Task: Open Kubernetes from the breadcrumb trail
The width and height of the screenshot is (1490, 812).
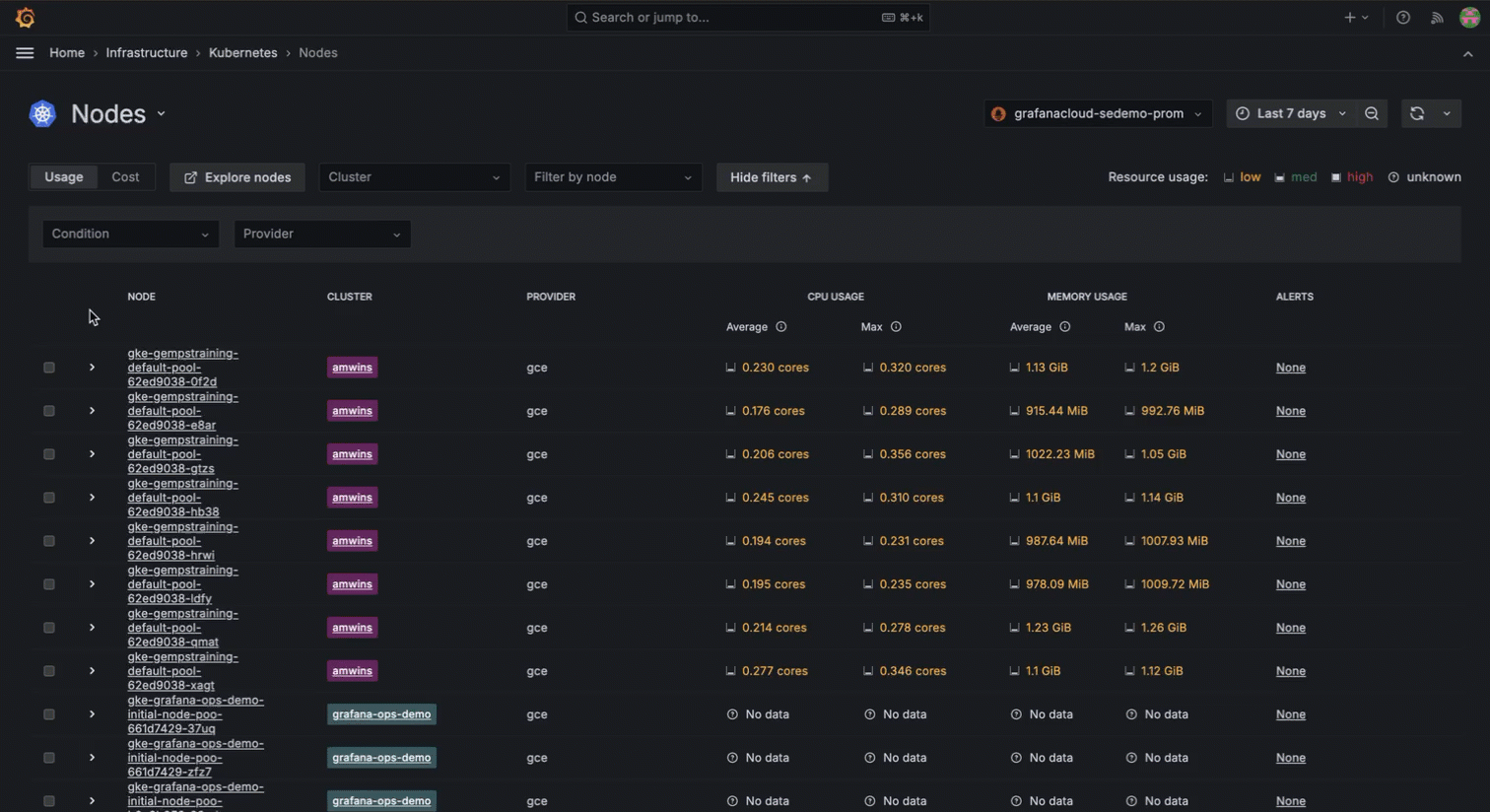Action: [242, 52]
